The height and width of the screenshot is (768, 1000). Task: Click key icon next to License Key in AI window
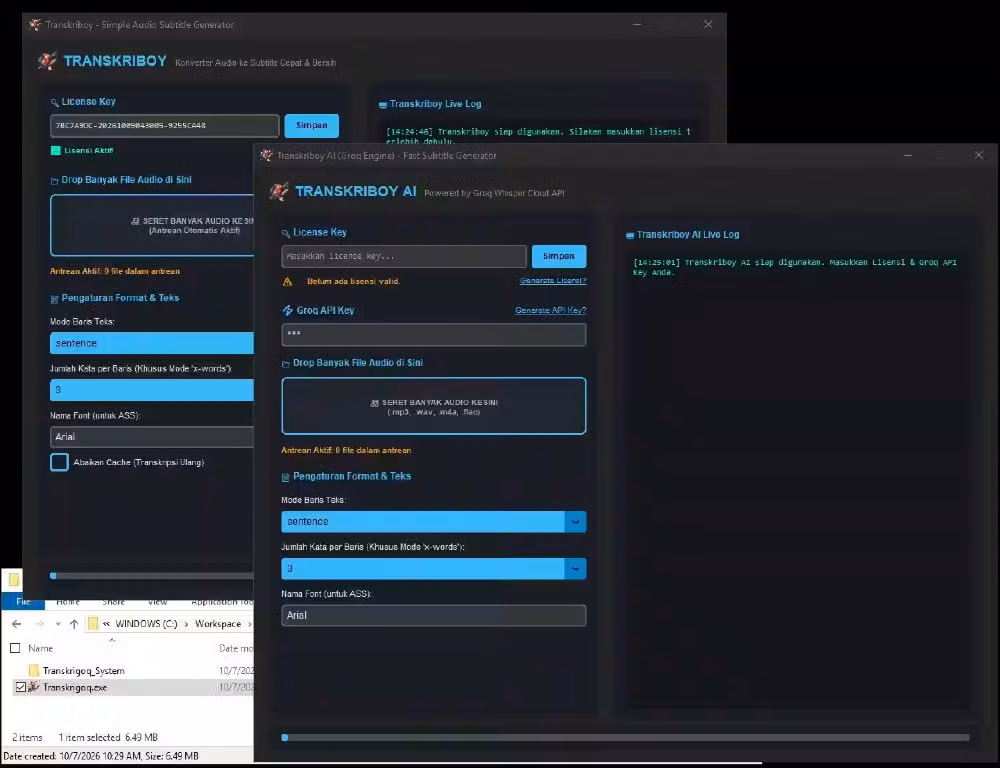286,233
